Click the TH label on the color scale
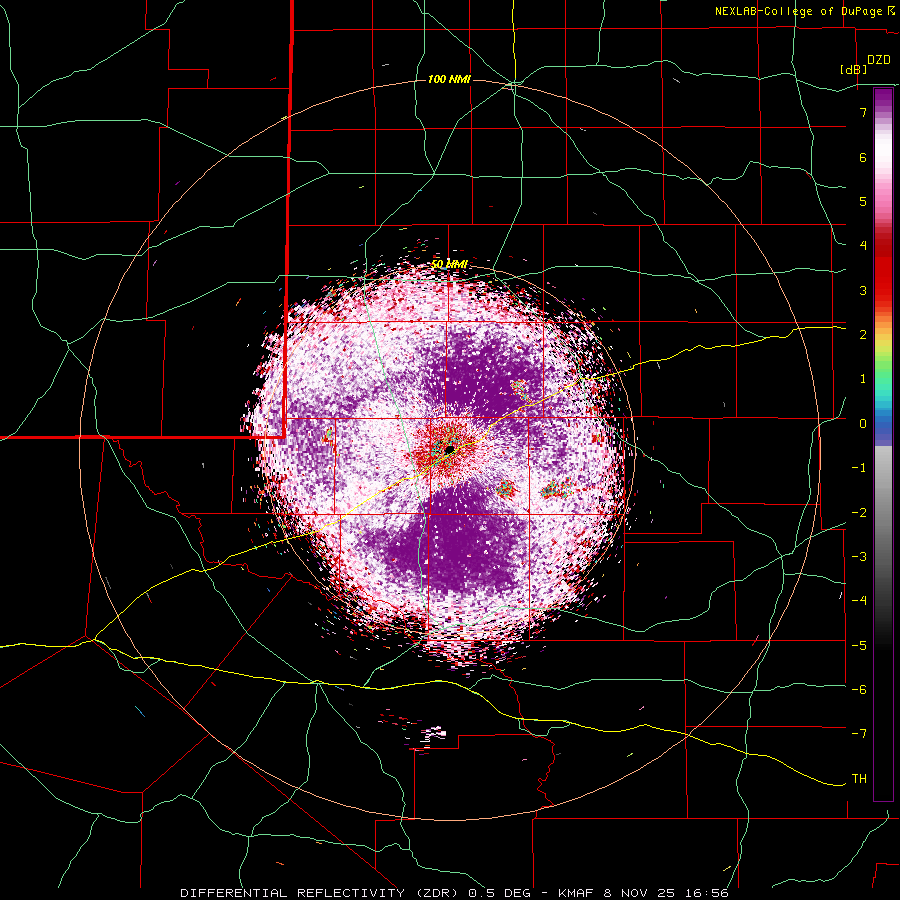 [859, 778]
